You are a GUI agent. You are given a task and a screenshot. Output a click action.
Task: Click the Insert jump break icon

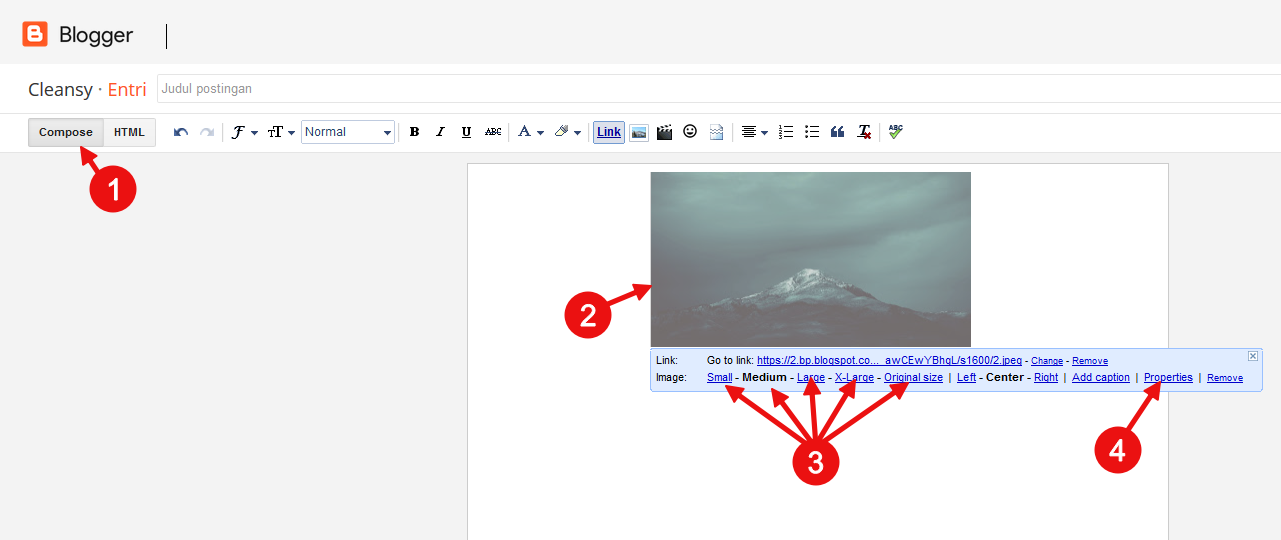pyautogui.click(x=716, y=132)
